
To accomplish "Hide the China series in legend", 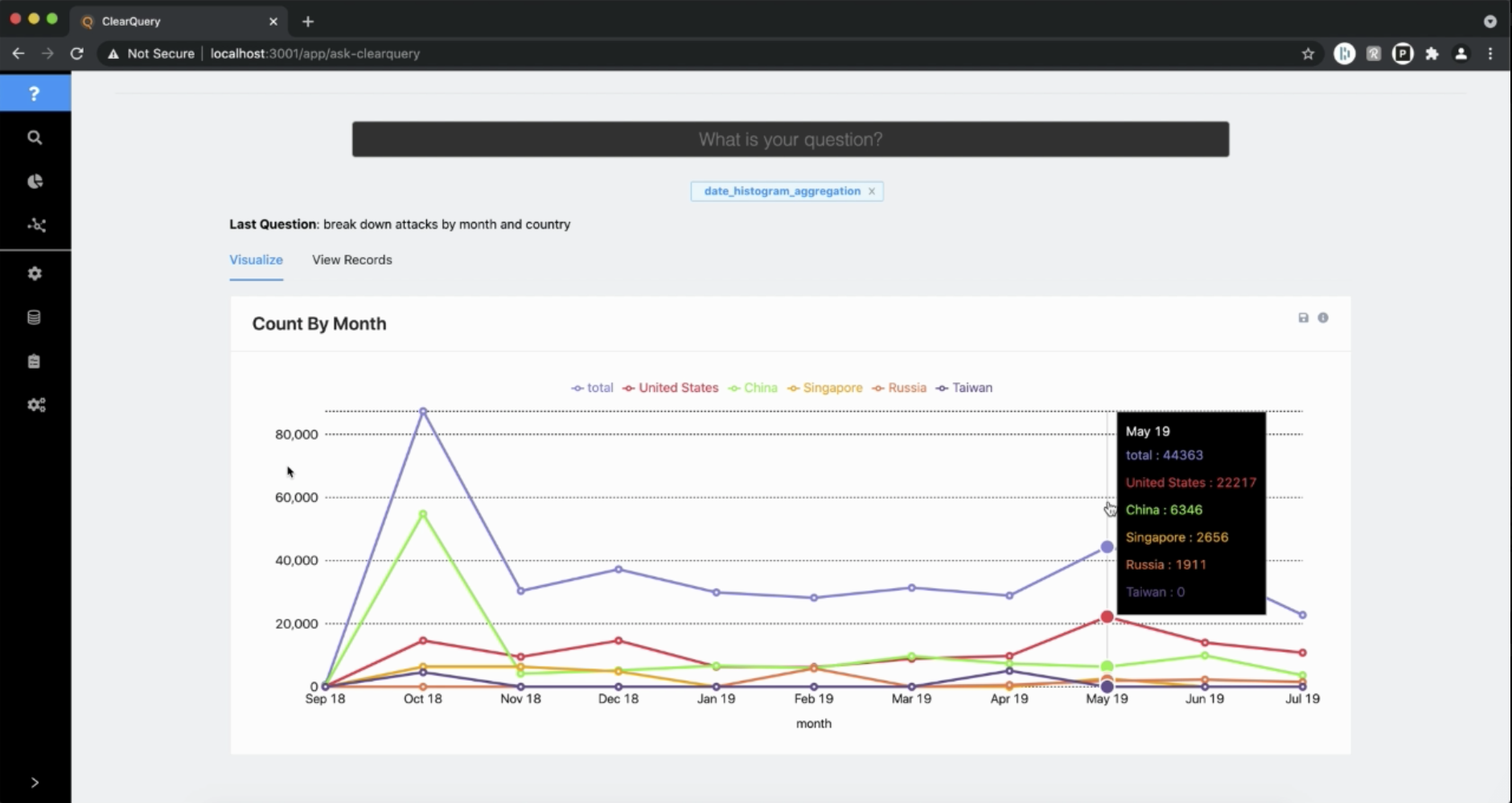I will click(x=753, y=388).
